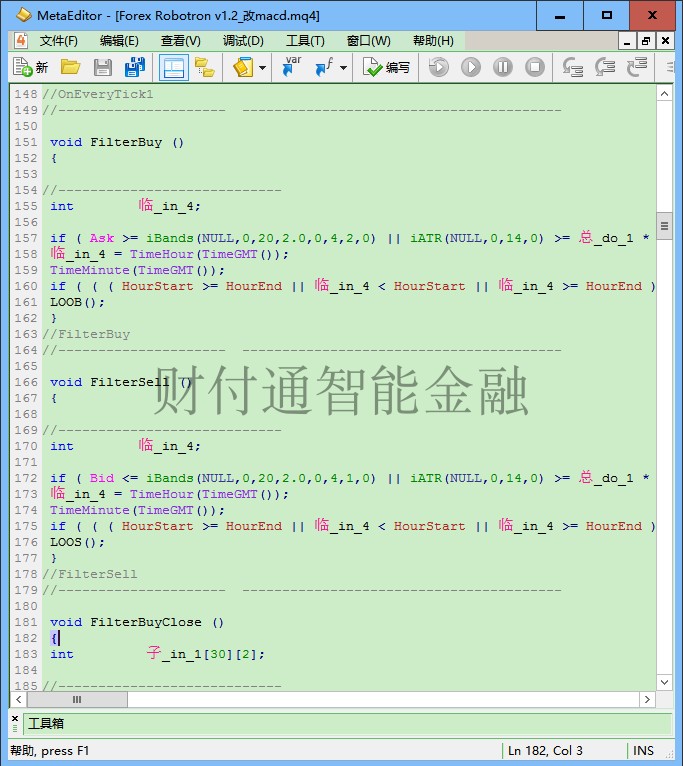Open the 帮助(H) menu
Image resolution: width=683 pixels, height=766 pixels.
click(x=433, y=41)
